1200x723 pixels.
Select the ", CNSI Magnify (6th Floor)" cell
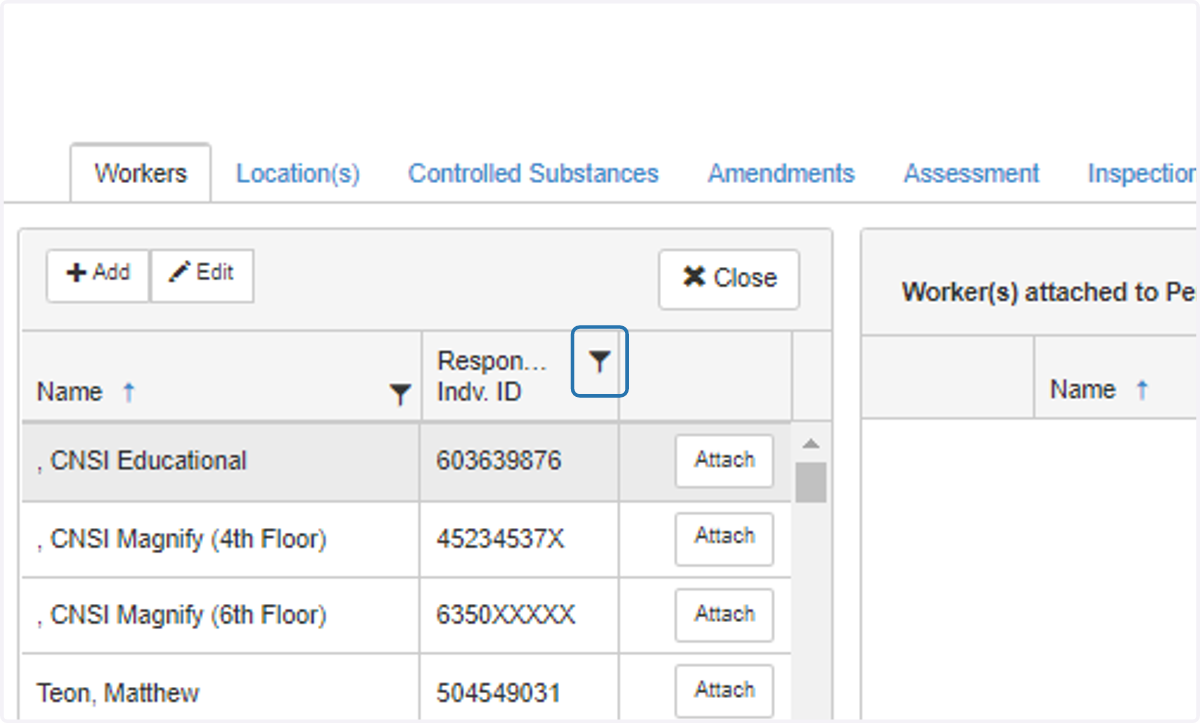coord(221,615)
